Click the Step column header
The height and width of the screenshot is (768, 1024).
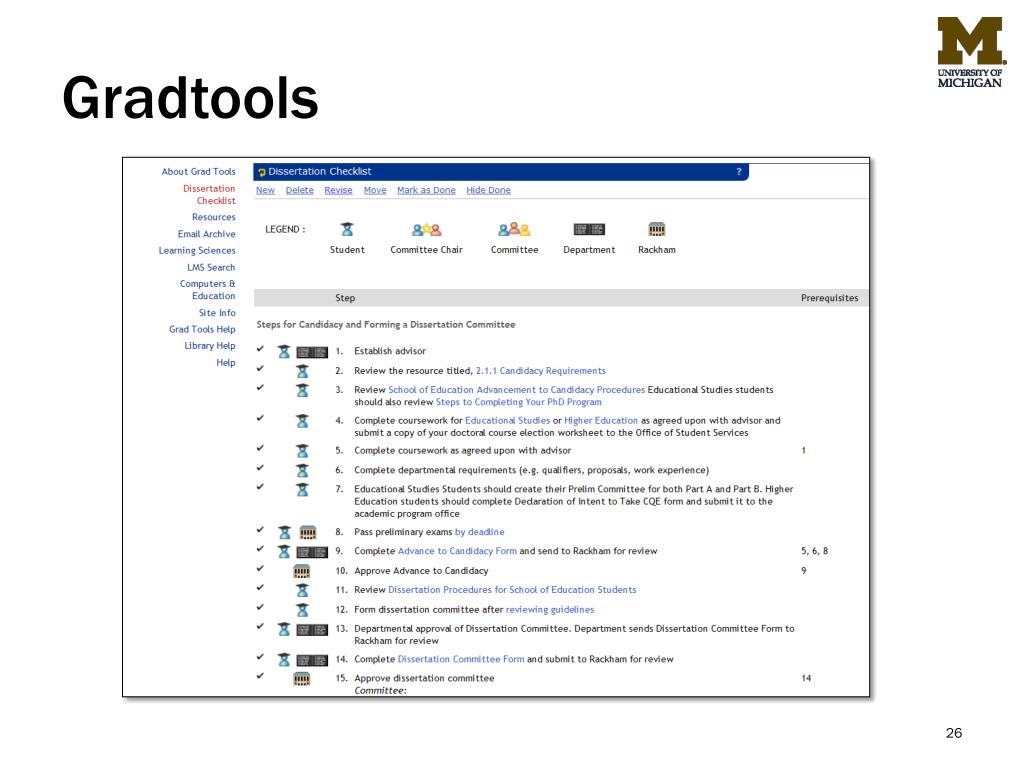(x=345, y=298)
